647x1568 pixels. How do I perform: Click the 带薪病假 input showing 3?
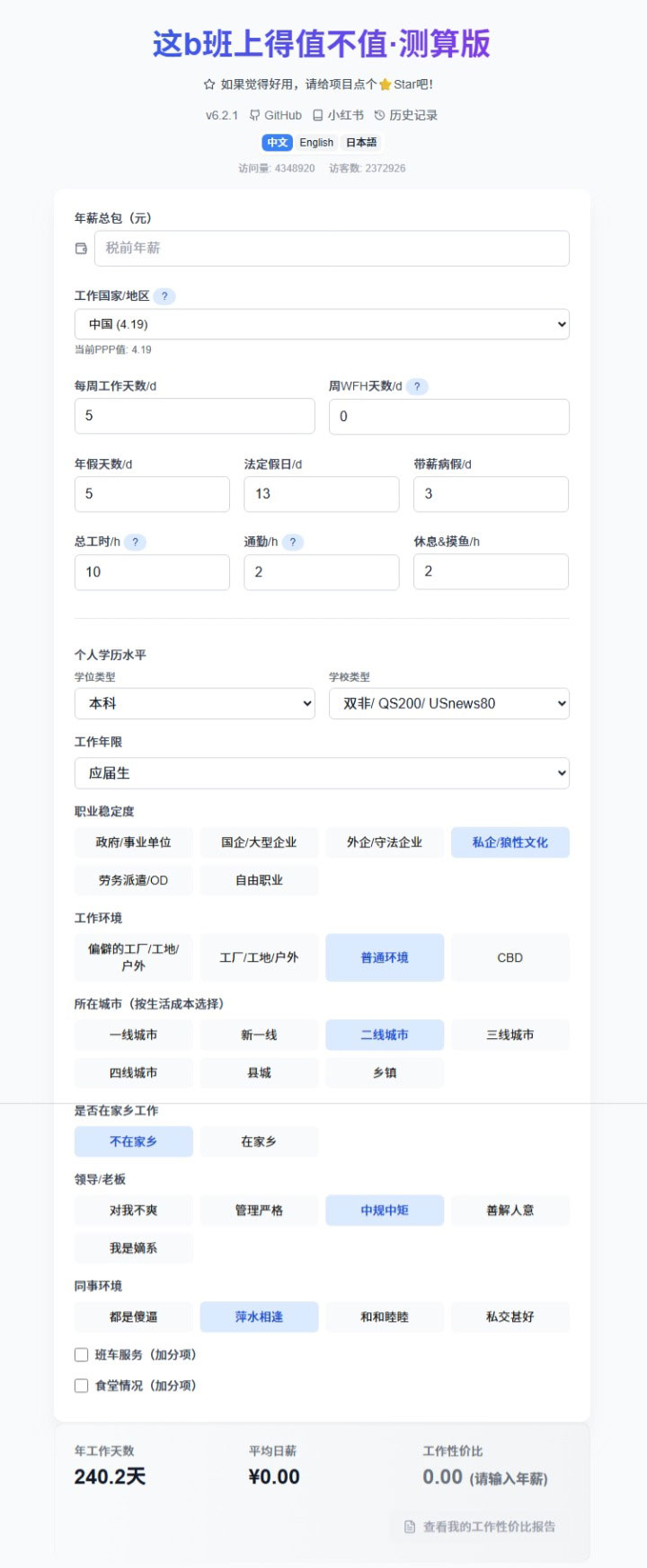pyautogui.click(x=491, y=494)
